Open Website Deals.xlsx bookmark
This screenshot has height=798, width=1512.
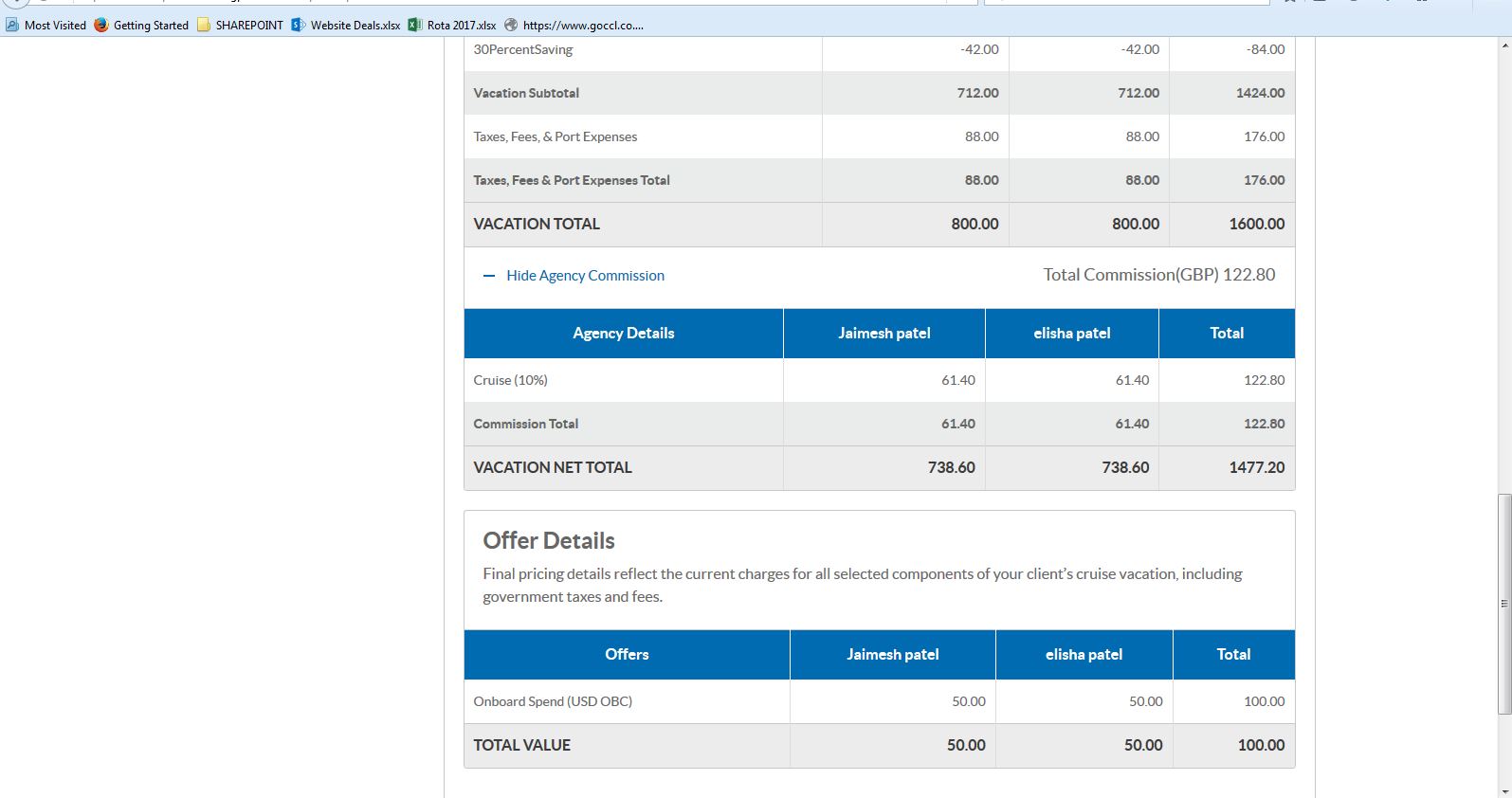tap(355, 26)
